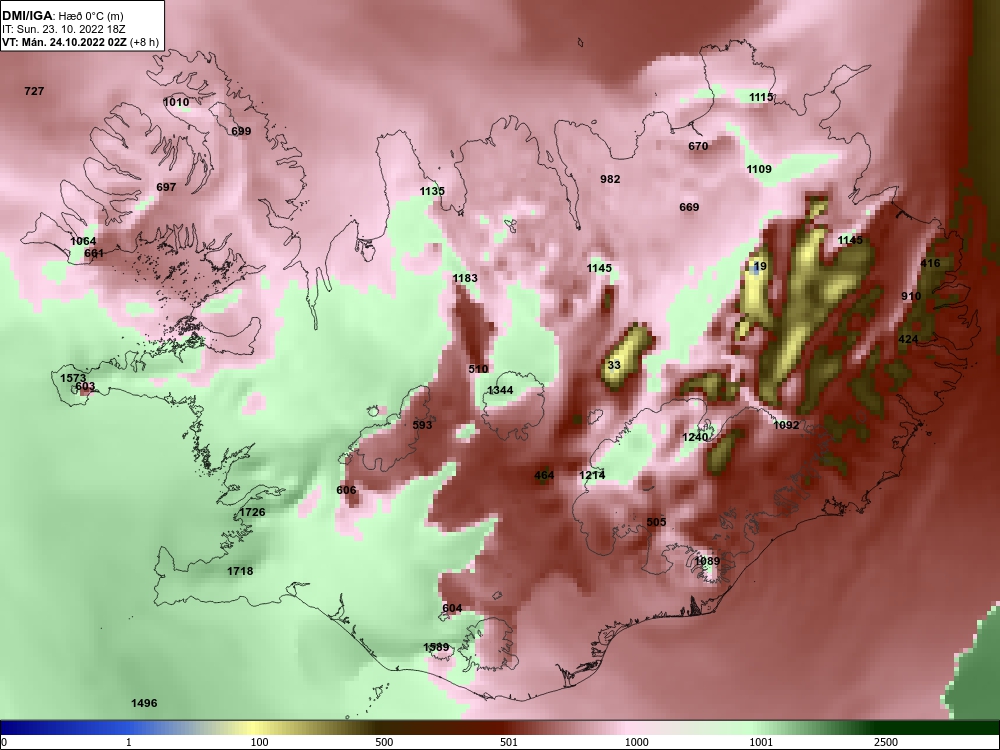Click the 910 height label
1000x750 pixels.
911,297
